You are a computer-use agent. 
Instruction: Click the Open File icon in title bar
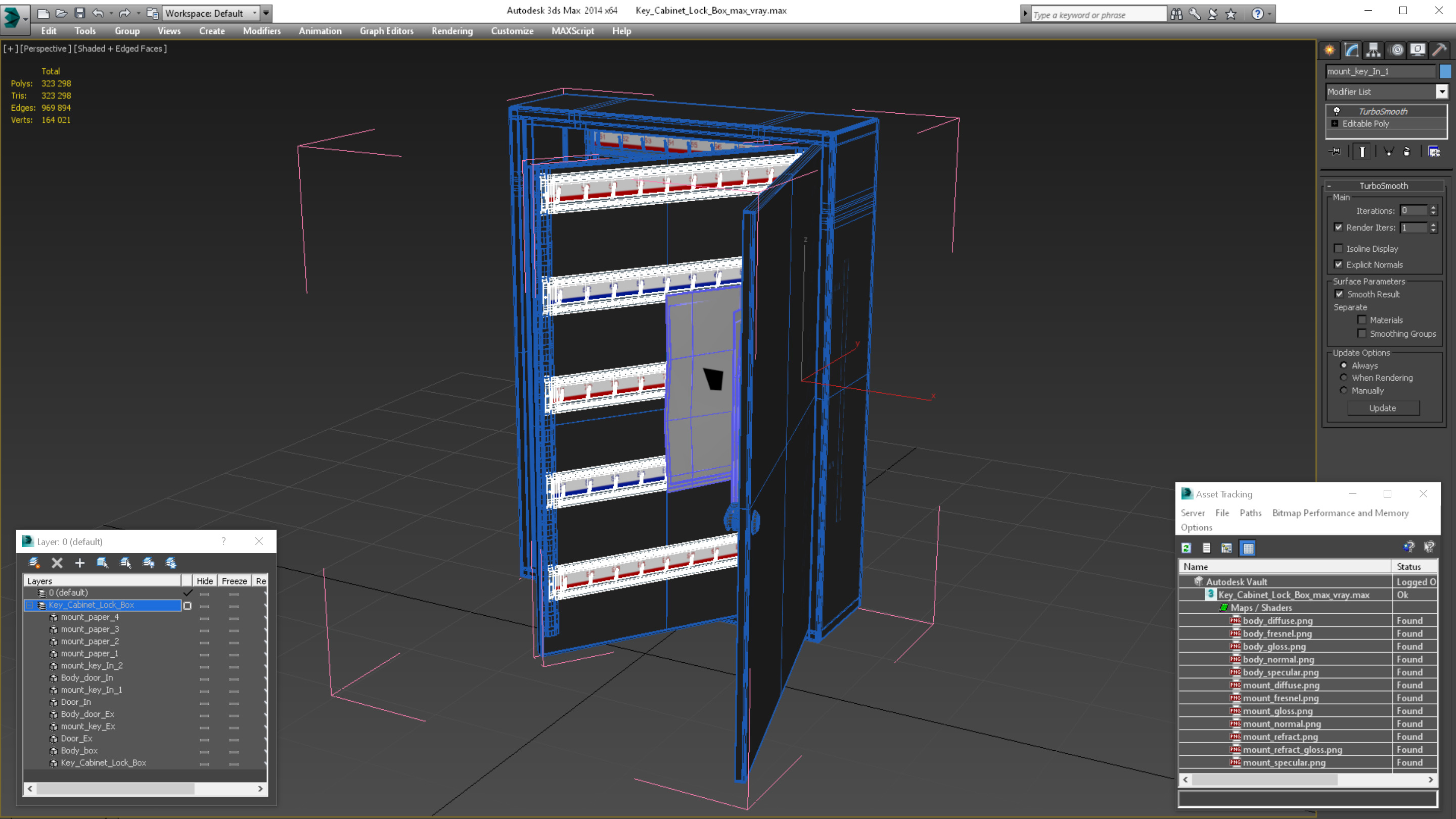61,13
